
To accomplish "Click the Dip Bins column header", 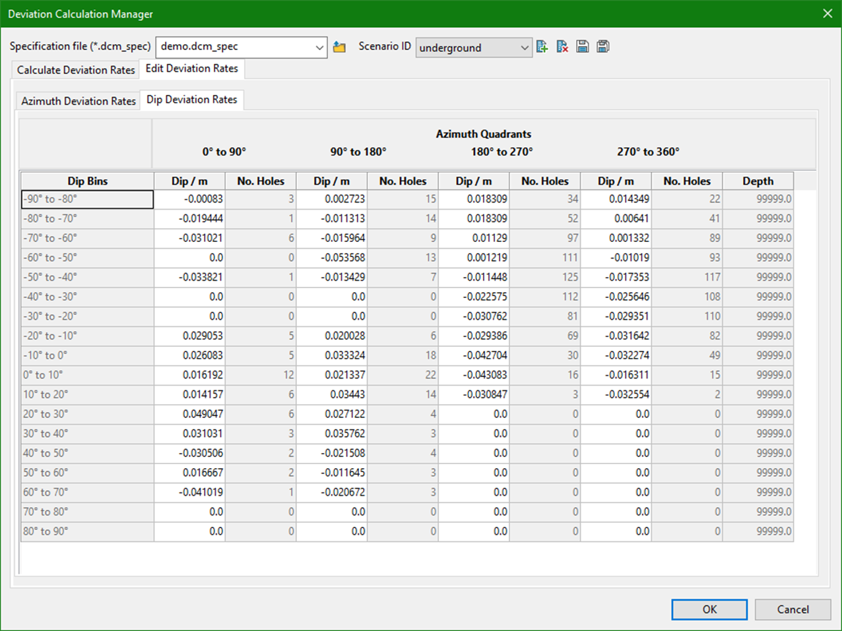I will point(87,181).
